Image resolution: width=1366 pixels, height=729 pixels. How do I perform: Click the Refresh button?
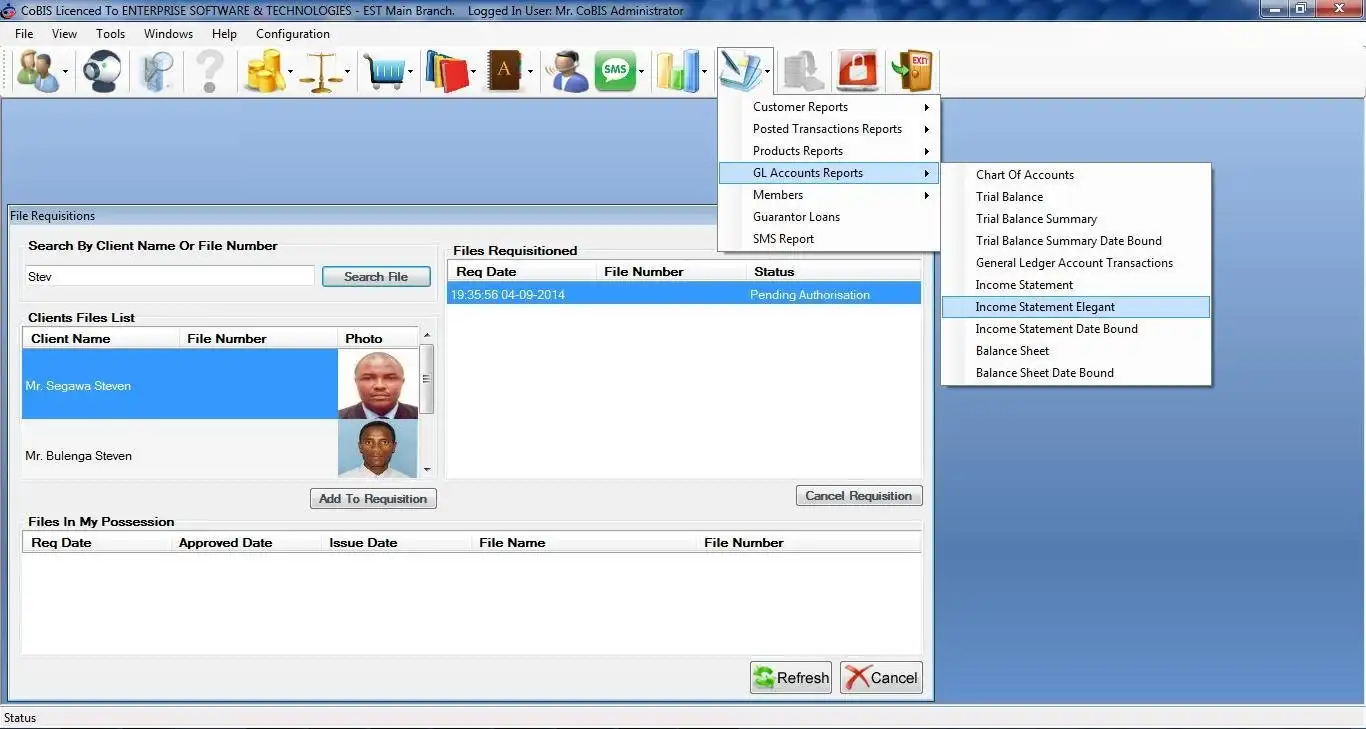792,677
